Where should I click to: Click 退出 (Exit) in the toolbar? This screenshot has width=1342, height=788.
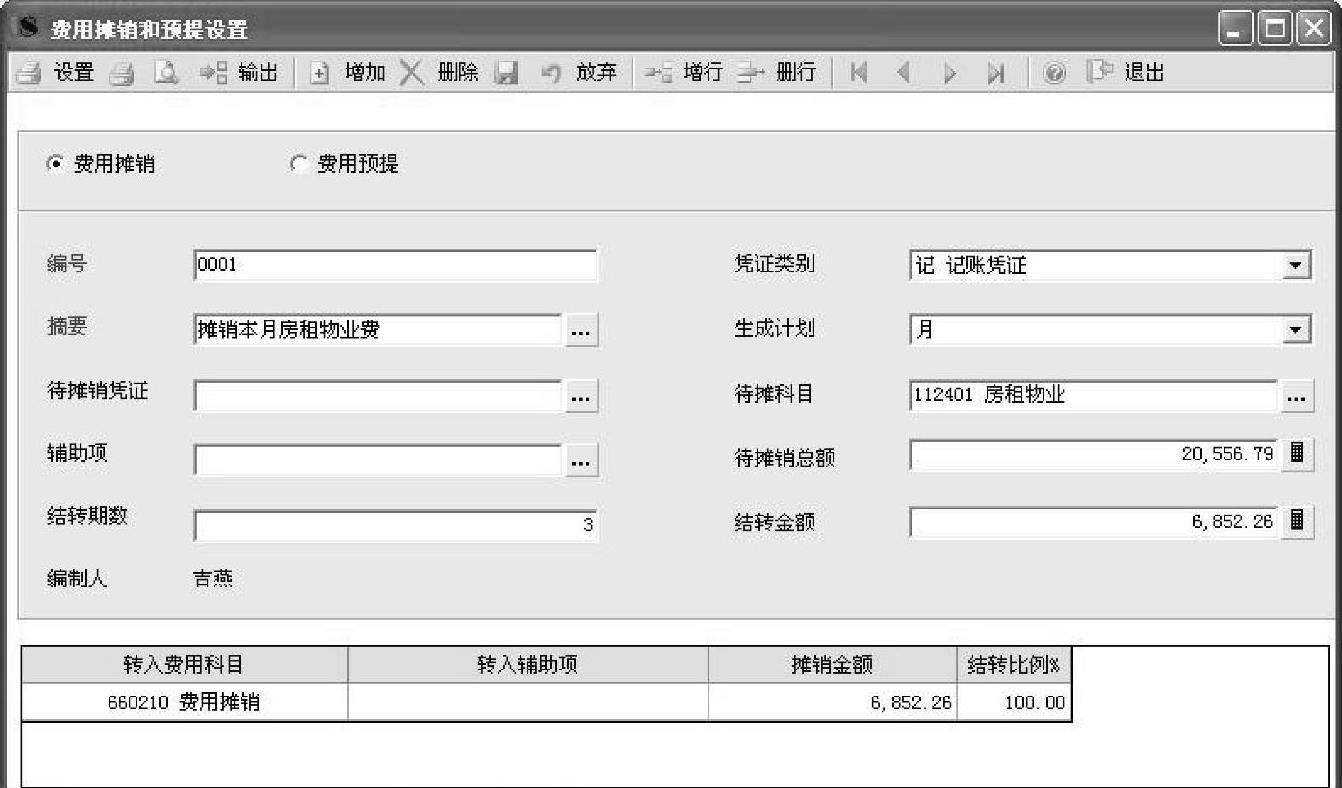click(1126, 73)
